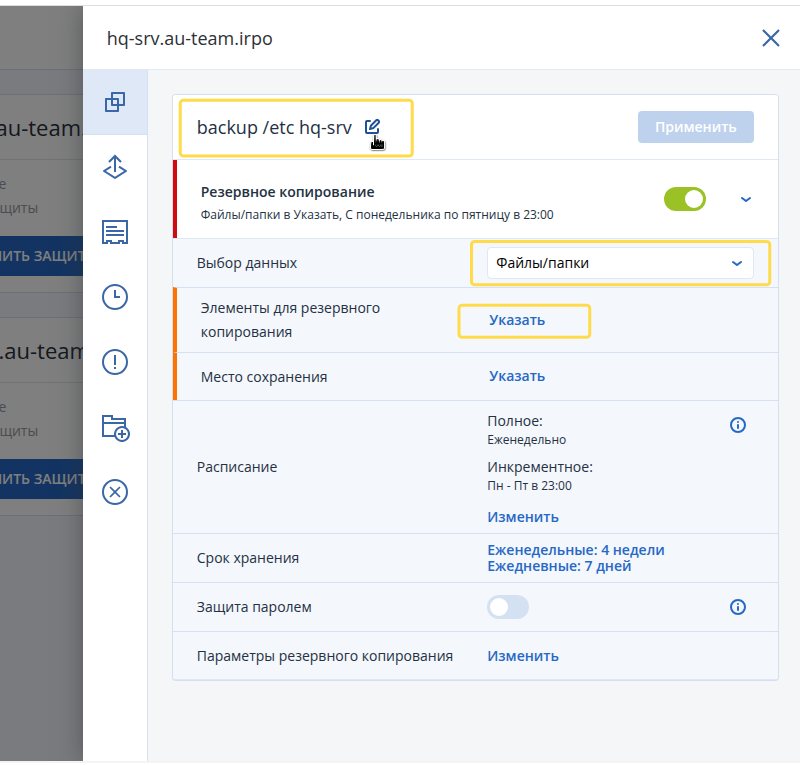Viewport: 800px width, 765px height.
Task: Enable the Защита паролем switch
Action: click(x=508, y=607)
